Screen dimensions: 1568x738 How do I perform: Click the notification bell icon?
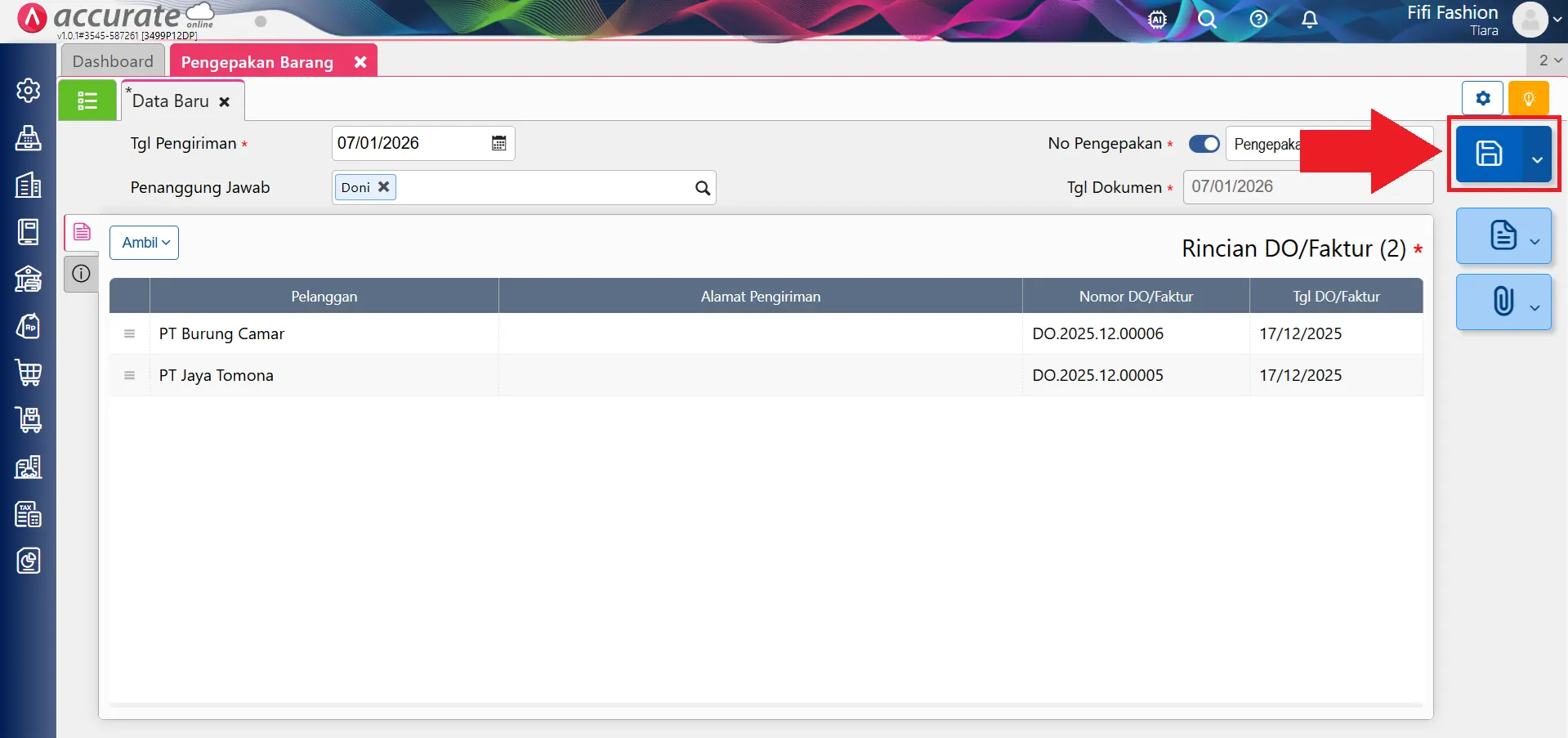[1309, 19]
